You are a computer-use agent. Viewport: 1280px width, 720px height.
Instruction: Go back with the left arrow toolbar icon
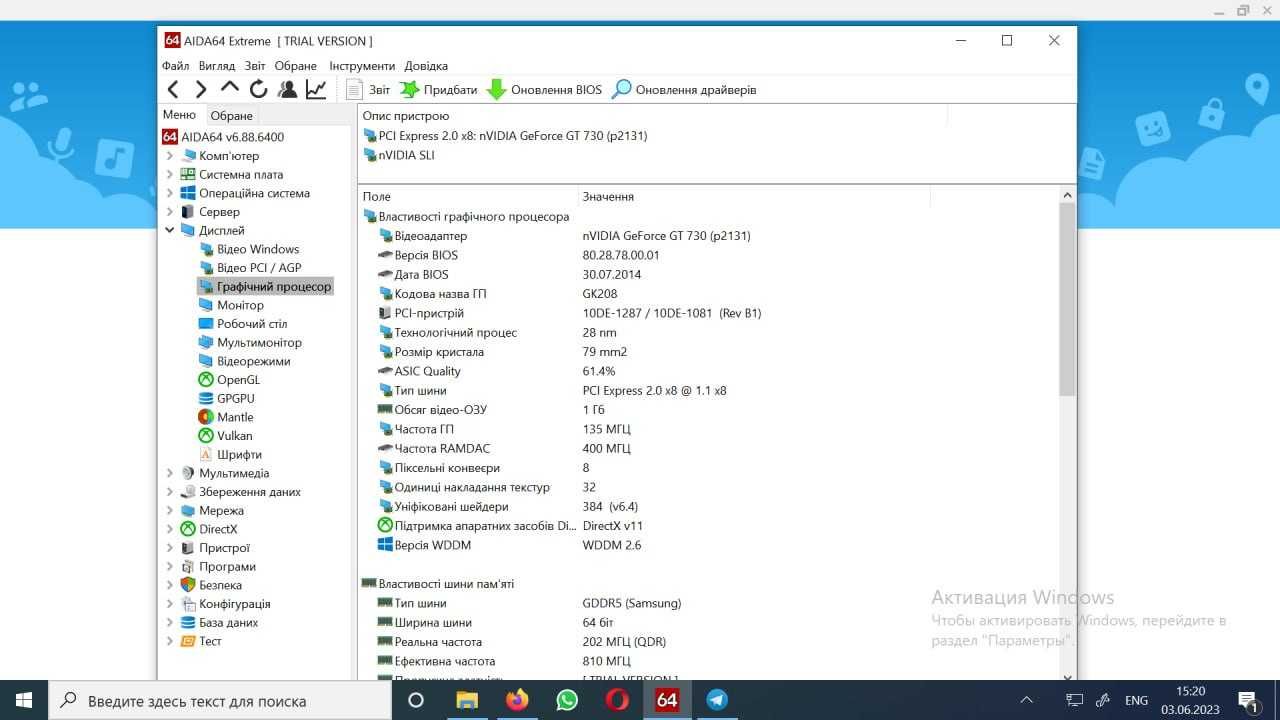coord(173,89)
